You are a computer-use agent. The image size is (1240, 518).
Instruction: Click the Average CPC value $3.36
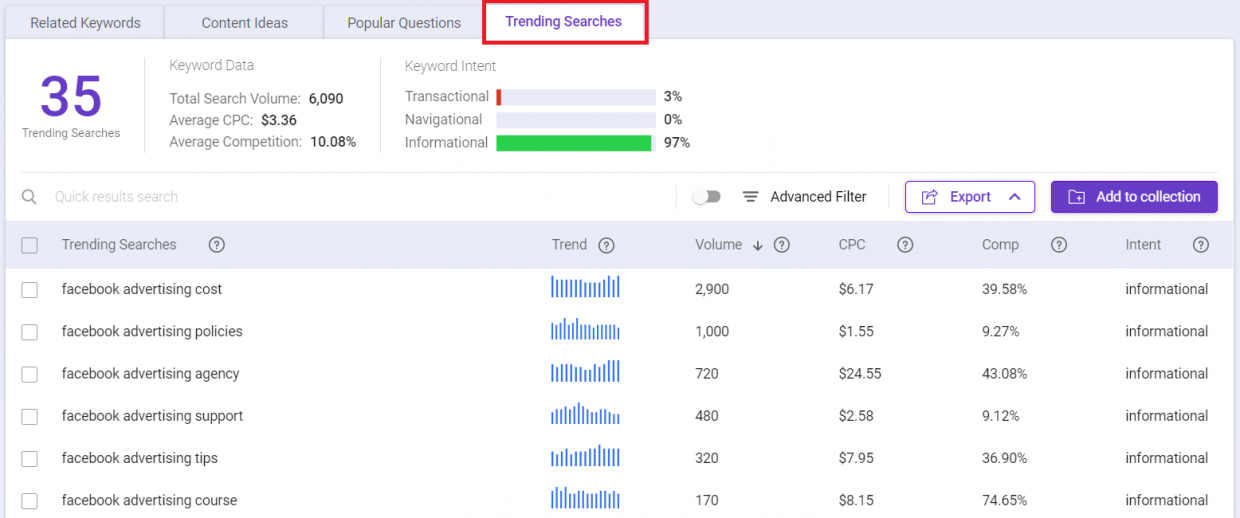click(279, 120)
